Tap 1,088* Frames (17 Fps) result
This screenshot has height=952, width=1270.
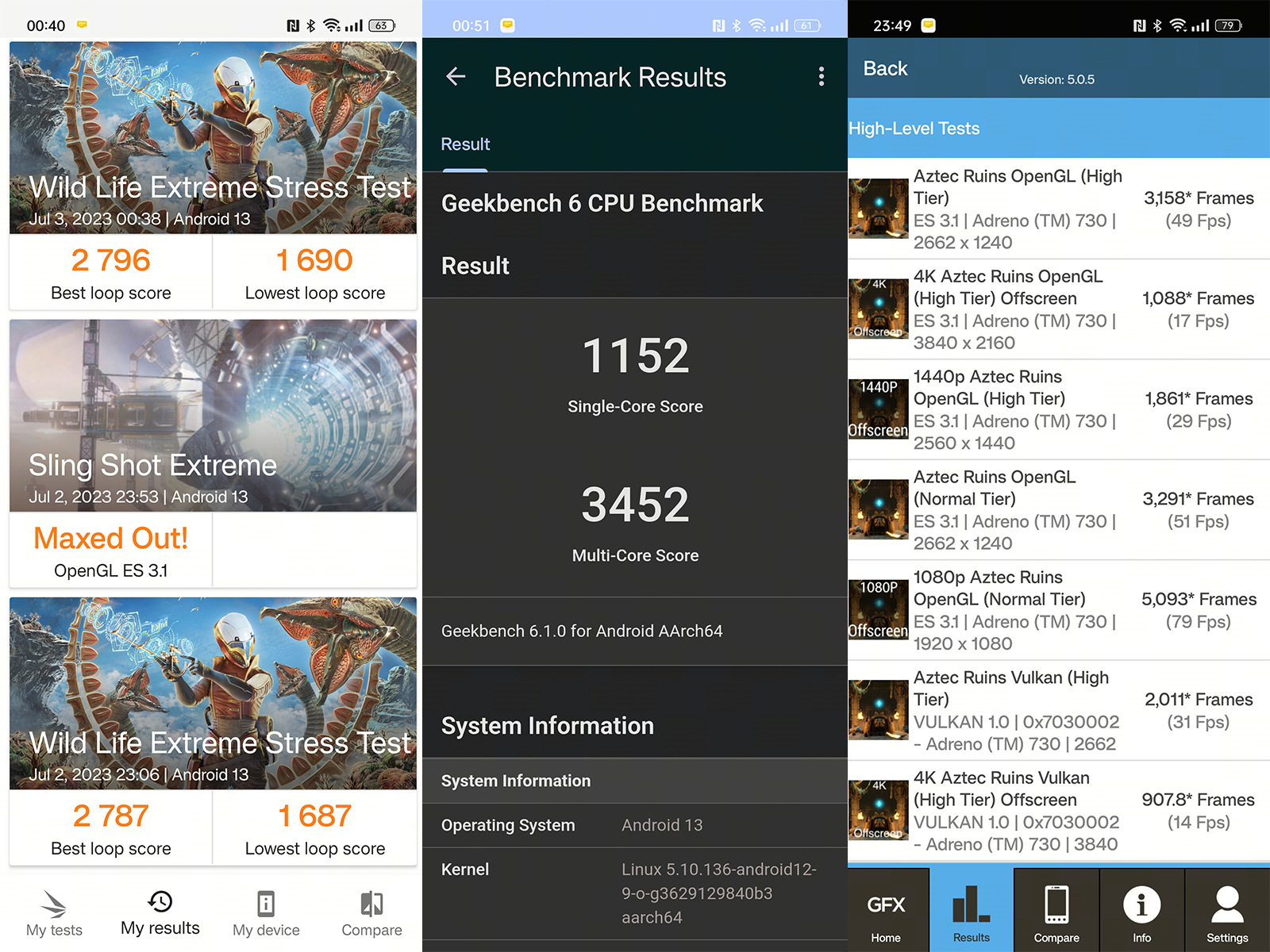point(1199,309)
